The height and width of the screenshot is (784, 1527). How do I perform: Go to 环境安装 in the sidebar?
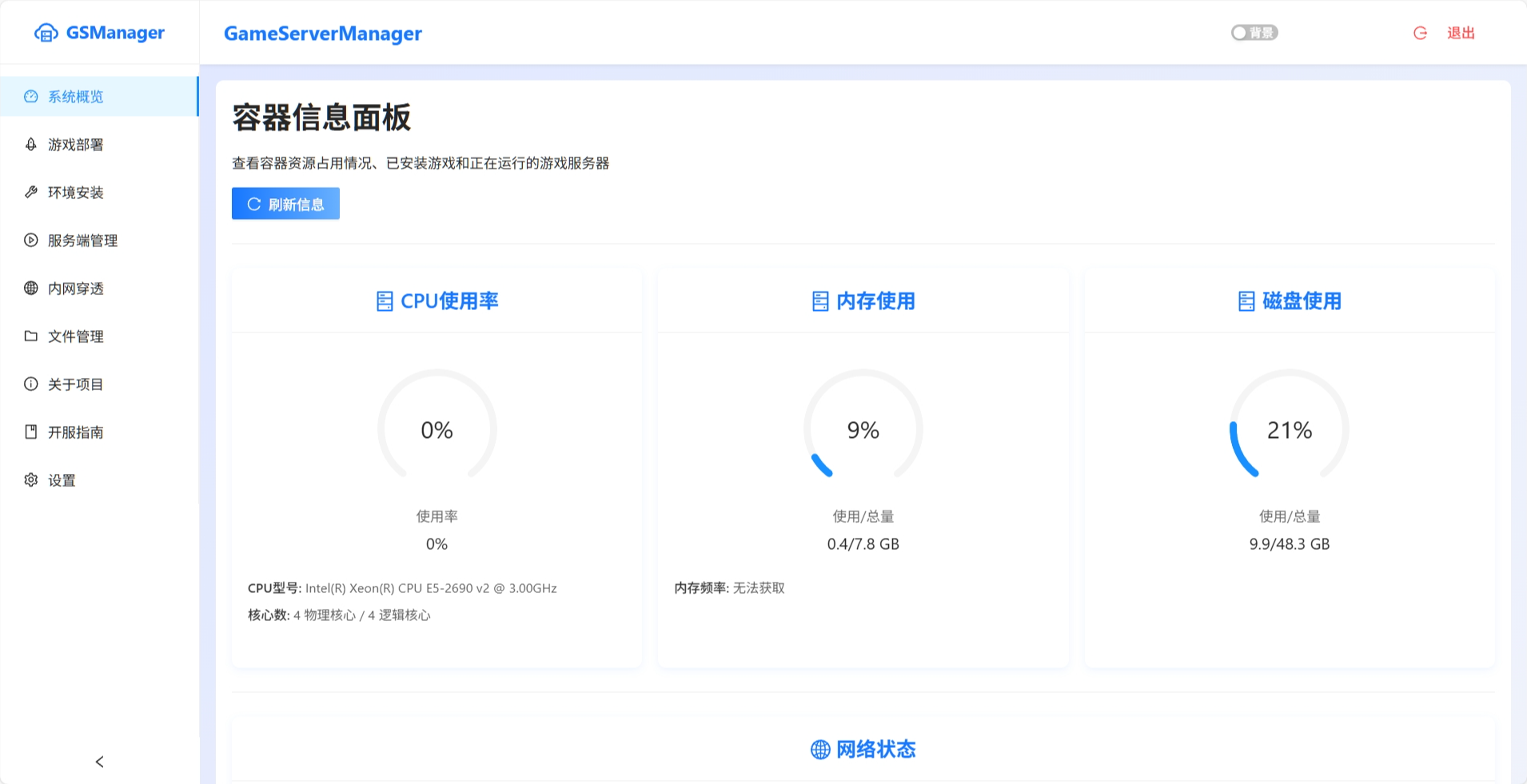99,193
